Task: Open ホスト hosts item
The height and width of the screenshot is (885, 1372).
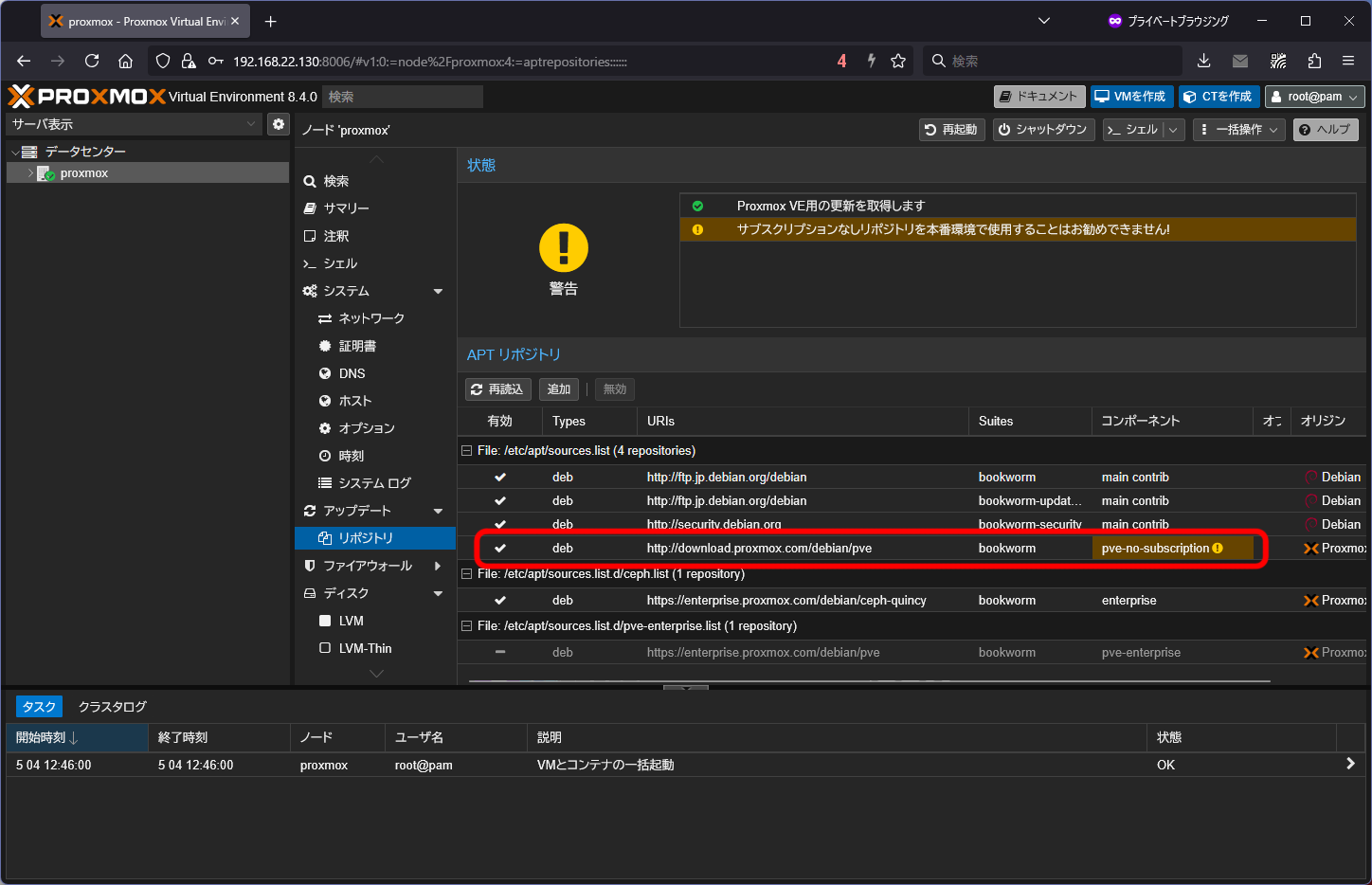Action: [375, 401]
